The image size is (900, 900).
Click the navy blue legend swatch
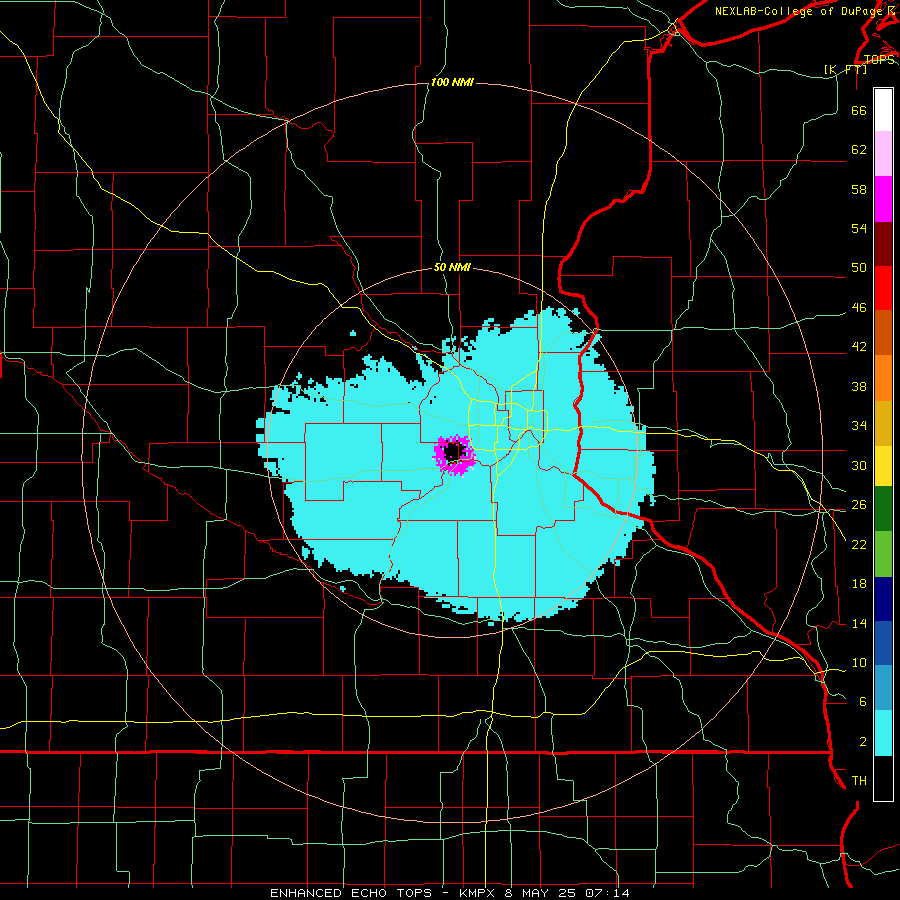tap(883, 599)
